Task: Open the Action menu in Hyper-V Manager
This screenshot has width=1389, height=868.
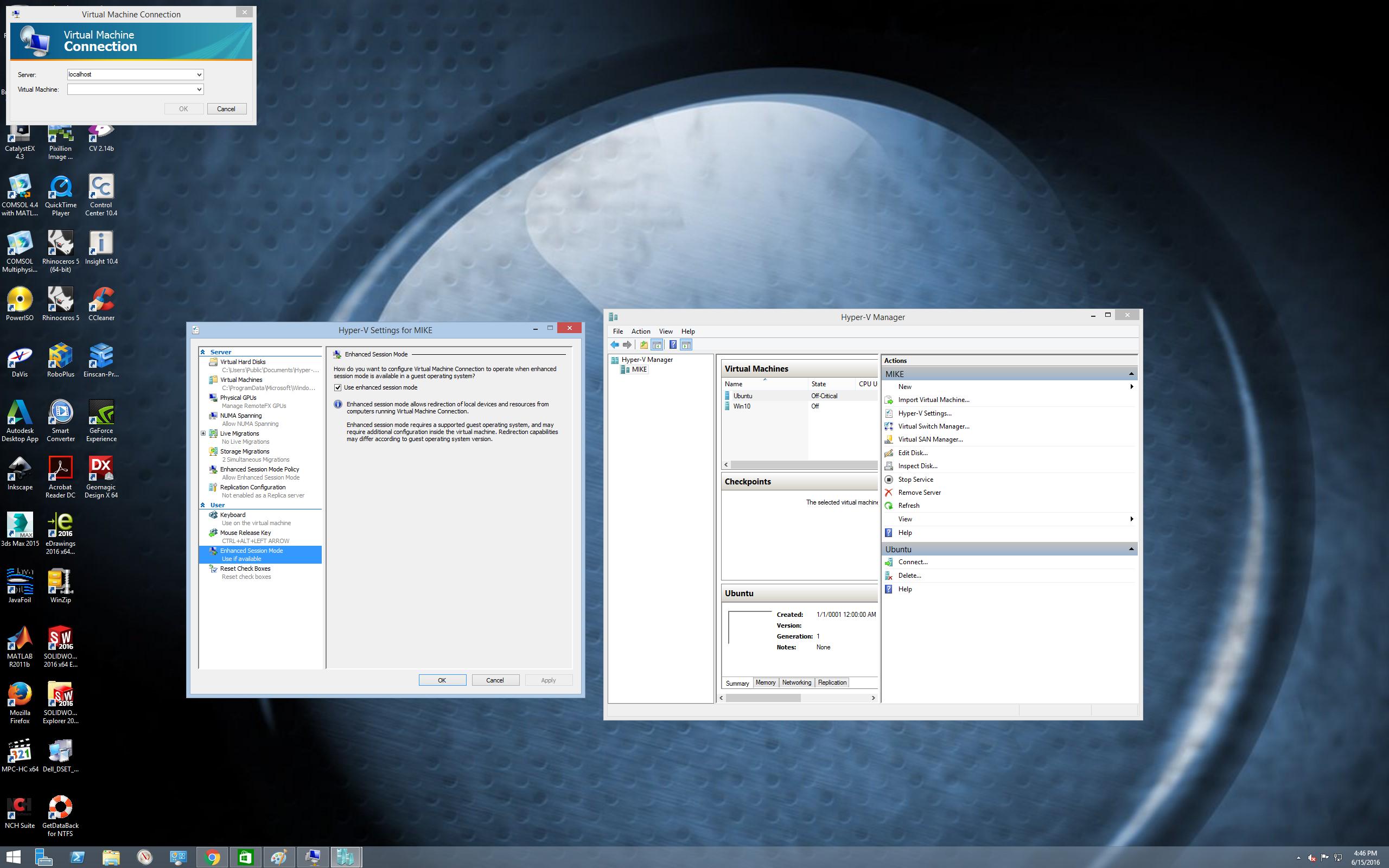Action: (641, 331)
